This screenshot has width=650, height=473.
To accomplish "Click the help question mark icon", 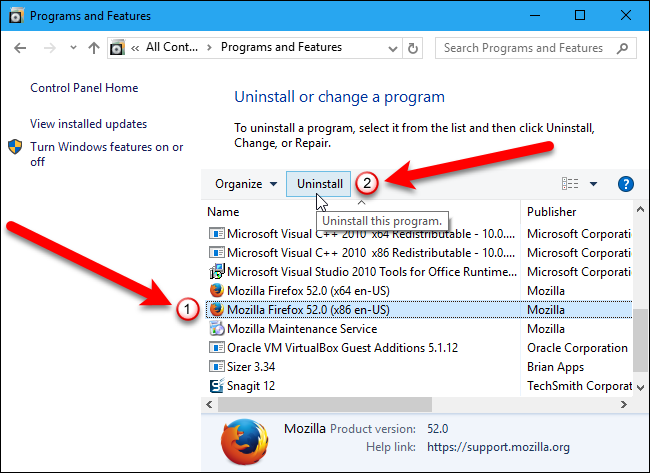I will tap(627, 184).
